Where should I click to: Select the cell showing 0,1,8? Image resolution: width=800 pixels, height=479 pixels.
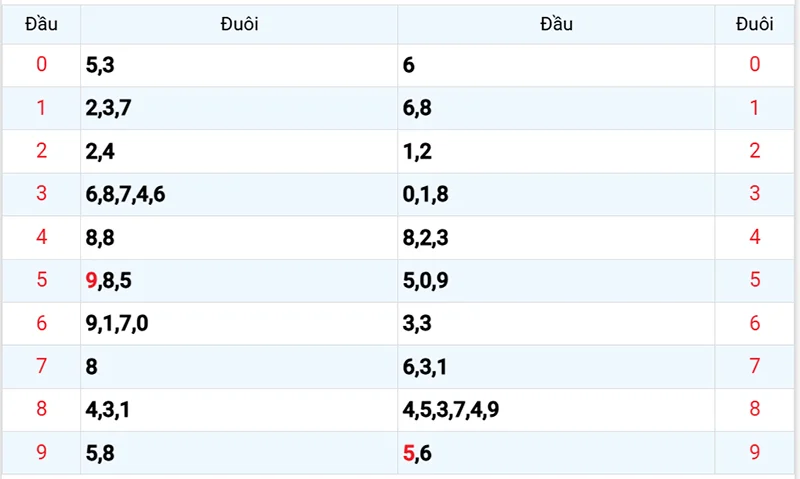point(424,194)
